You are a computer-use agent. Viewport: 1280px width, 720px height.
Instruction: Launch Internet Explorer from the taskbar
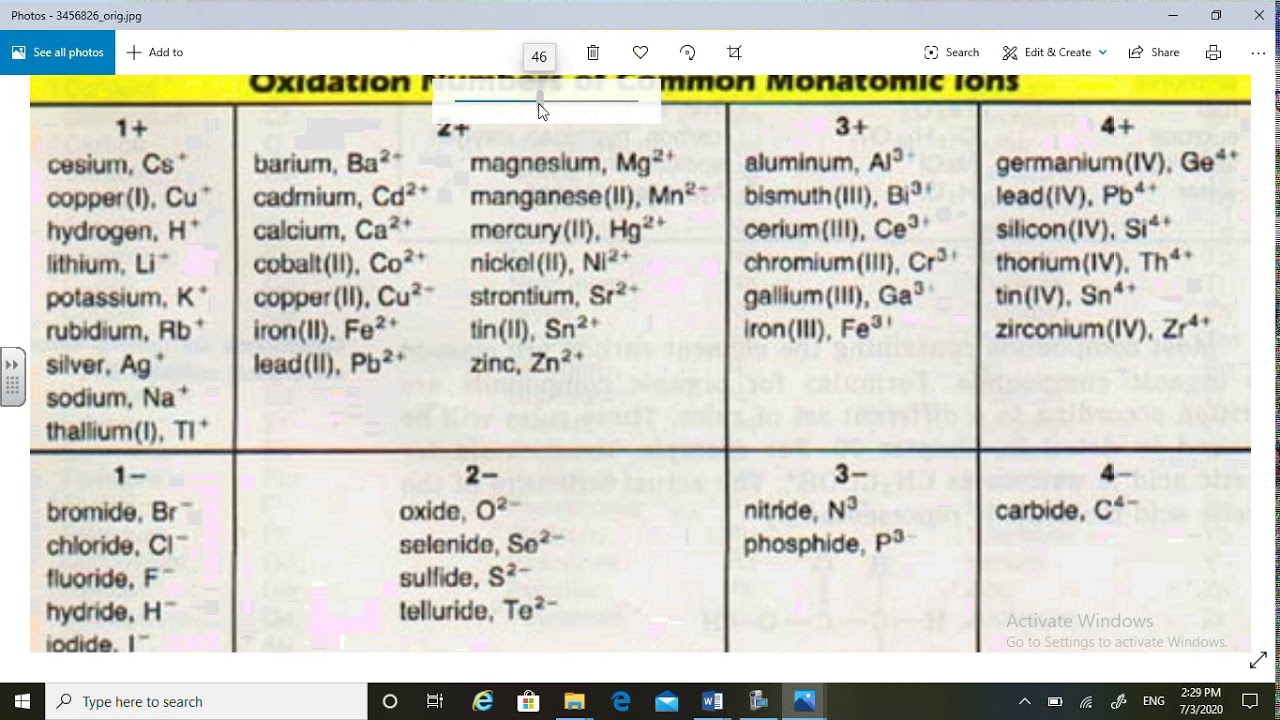pyautogui.click(x=483, y=701)
